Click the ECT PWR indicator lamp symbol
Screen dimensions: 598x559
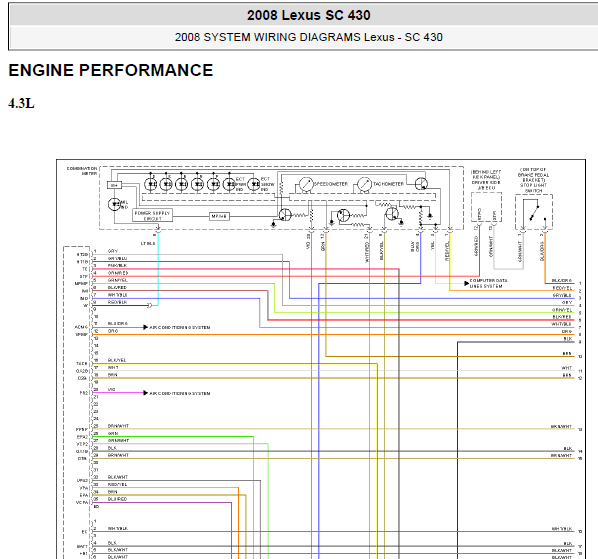click(x=229, y=184)
